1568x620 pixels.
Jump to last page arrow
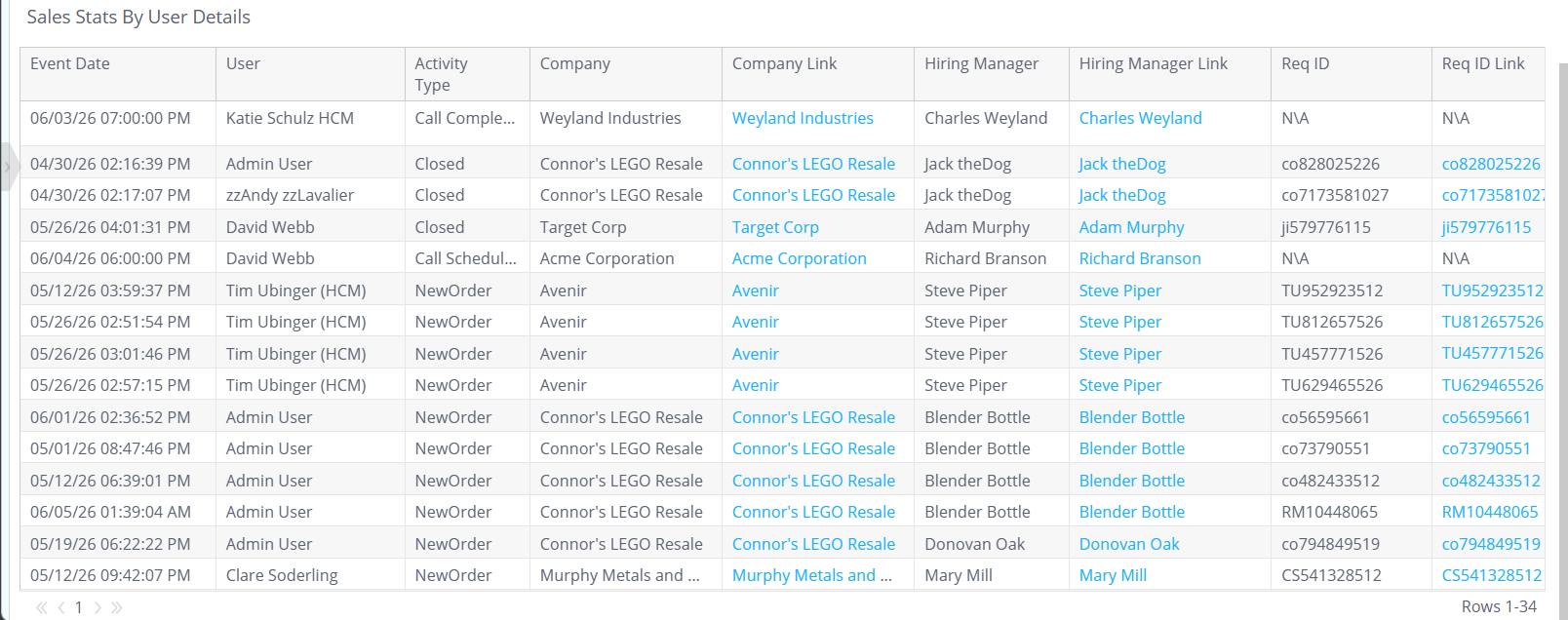tap(117, 607)
